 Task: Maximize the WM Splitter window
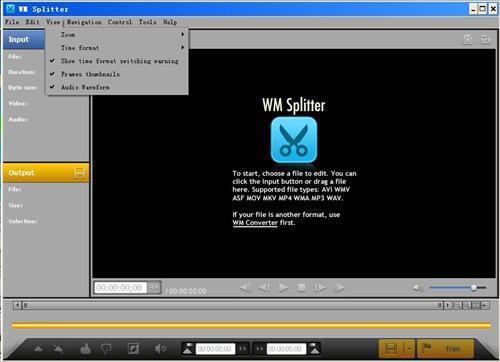[483, 9]
